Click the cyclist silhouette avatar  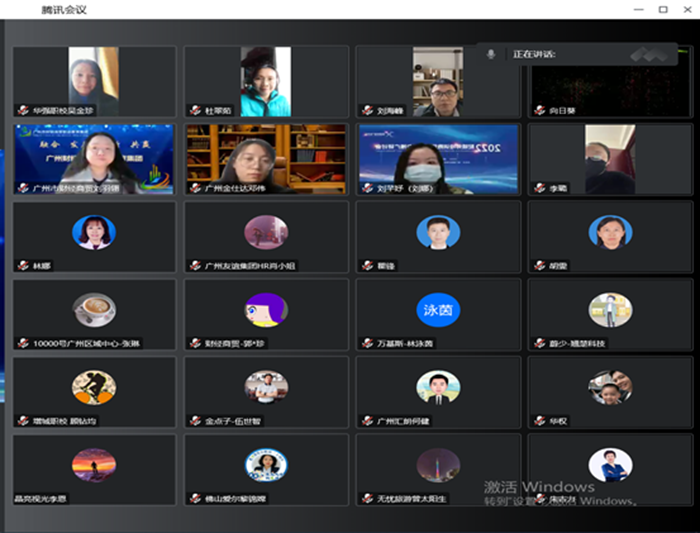pos(94,387)
